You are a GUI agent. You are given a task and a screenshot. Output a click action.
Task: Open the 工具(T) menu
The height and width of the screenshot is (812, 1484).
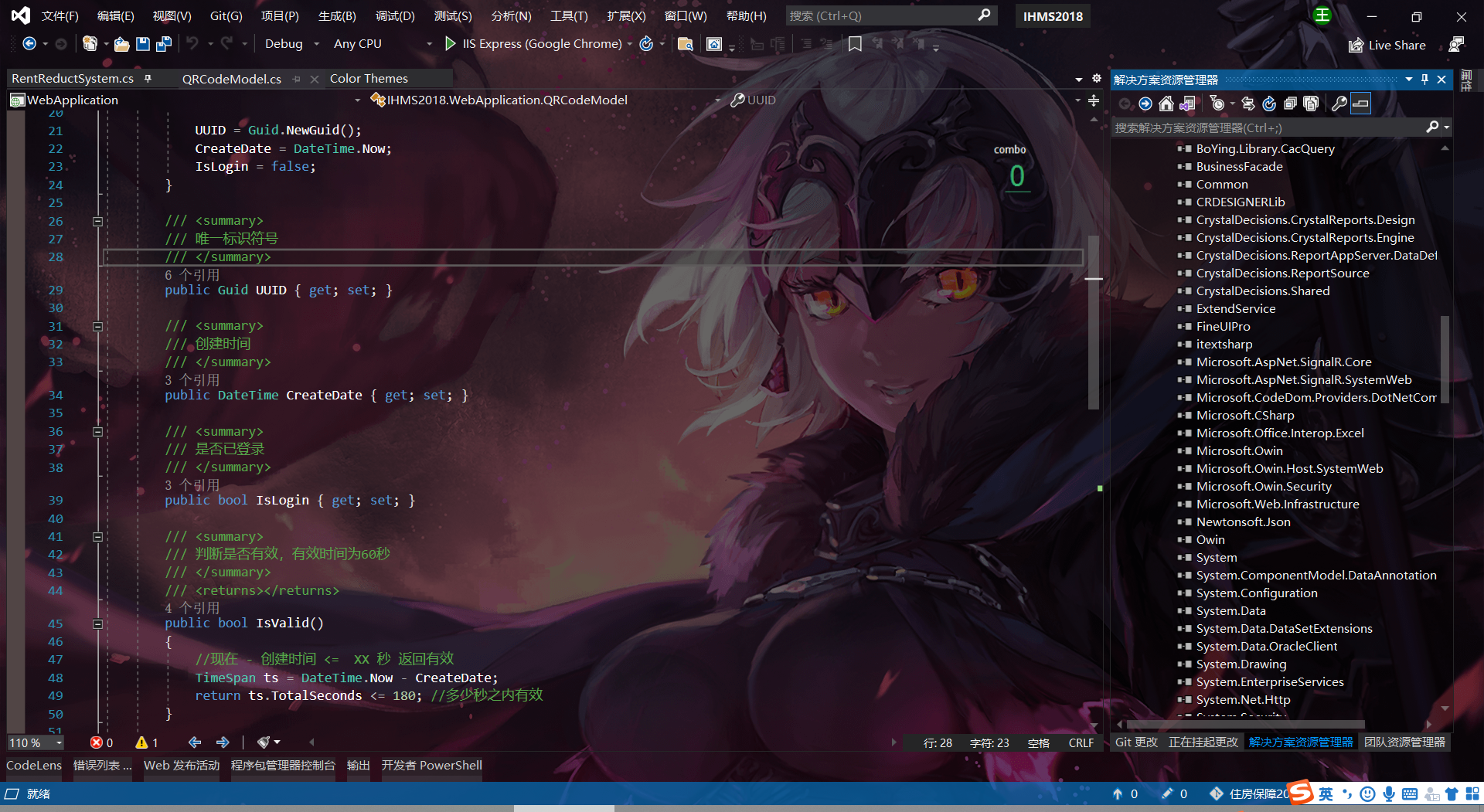(569, 16)
